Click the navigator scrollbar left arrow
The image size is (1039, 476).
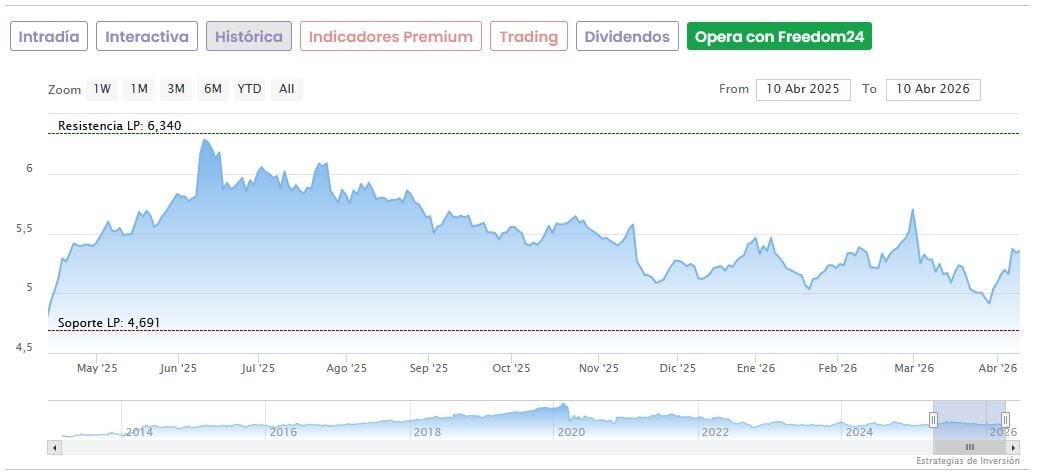coord(54,447)
